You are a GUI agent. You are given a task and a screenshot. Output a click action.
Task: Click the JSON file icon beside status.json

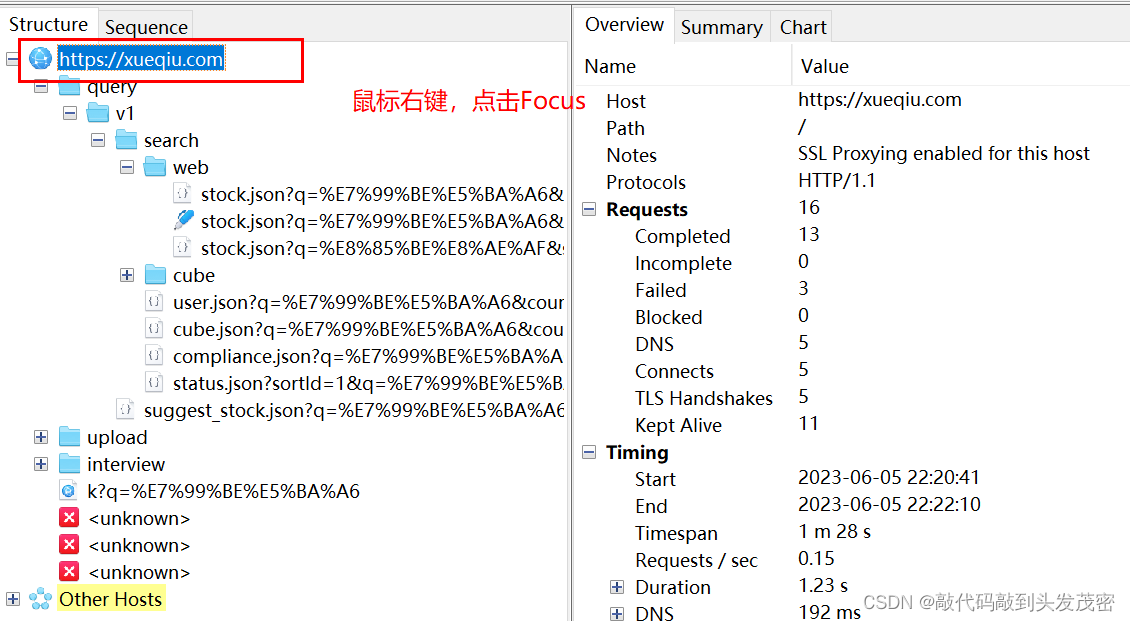click(154, 383)
